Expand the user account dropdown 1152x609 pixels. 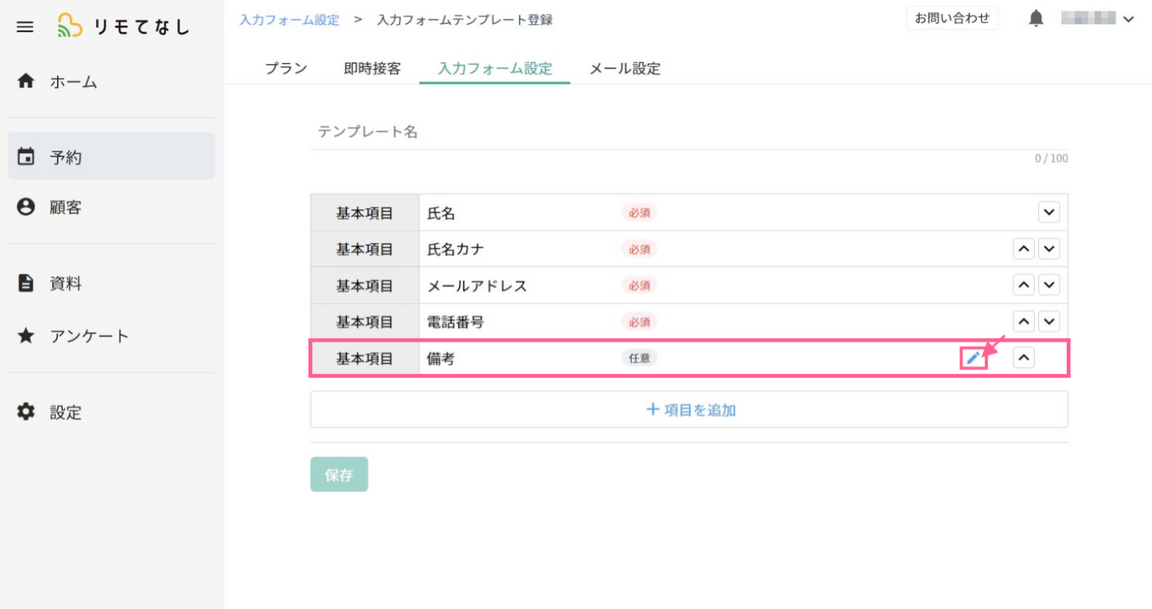click(x=1129, y=19)
